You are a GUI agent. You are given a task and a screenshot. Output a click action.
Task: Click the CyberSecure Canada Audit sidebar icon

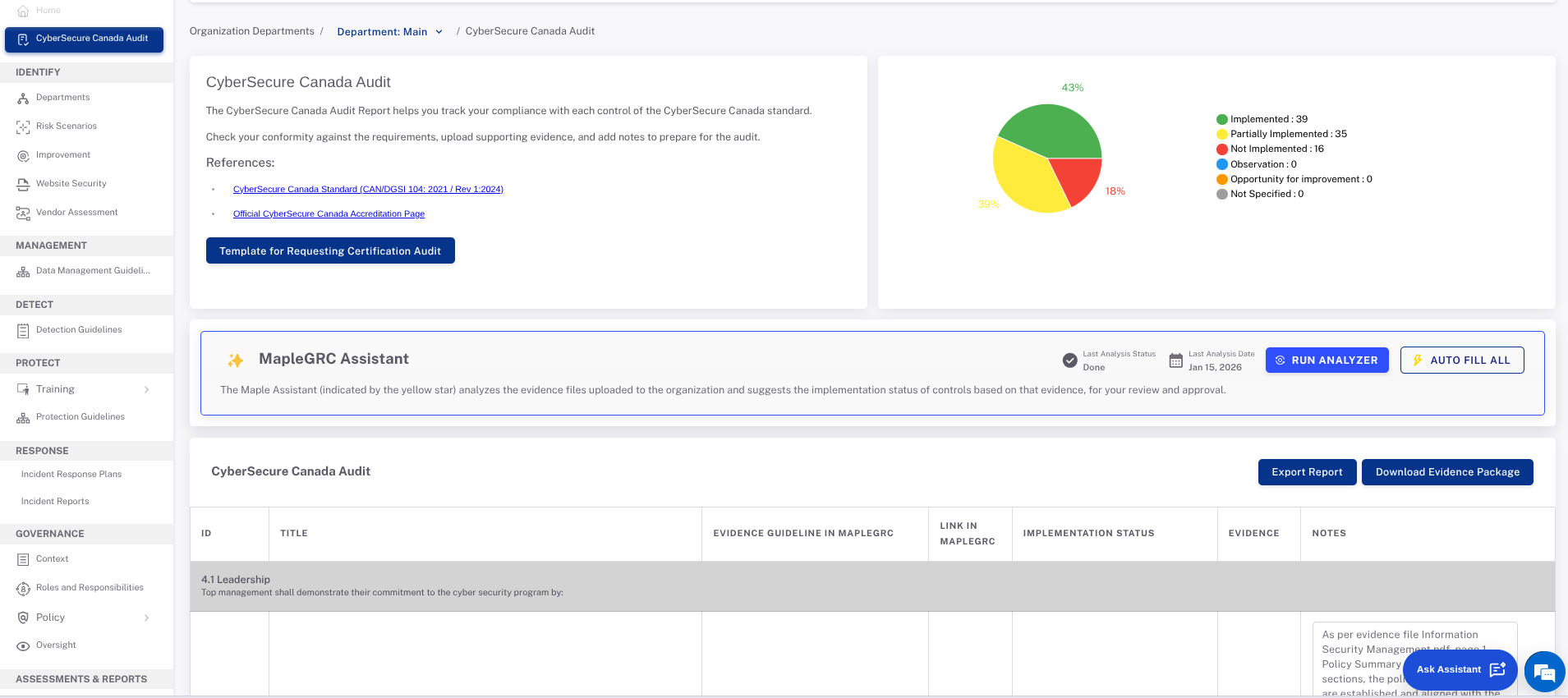[x=23, y=39]
